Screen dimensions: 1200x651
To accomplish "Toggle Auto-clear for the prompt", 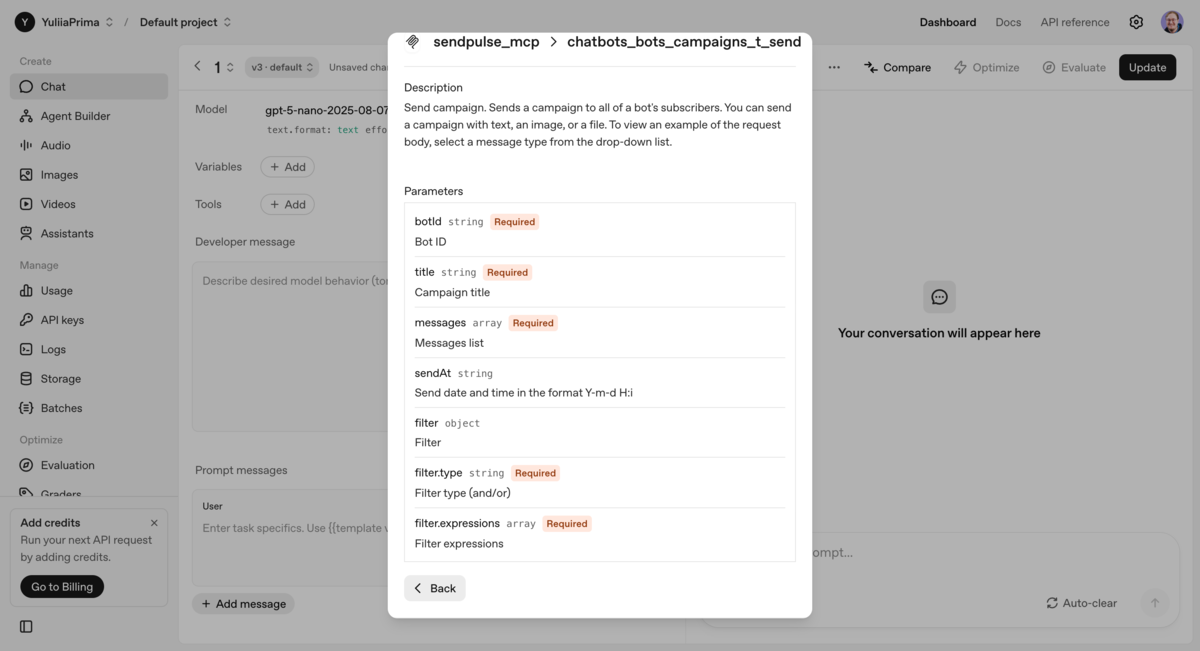I will [x=1085, y=603].
